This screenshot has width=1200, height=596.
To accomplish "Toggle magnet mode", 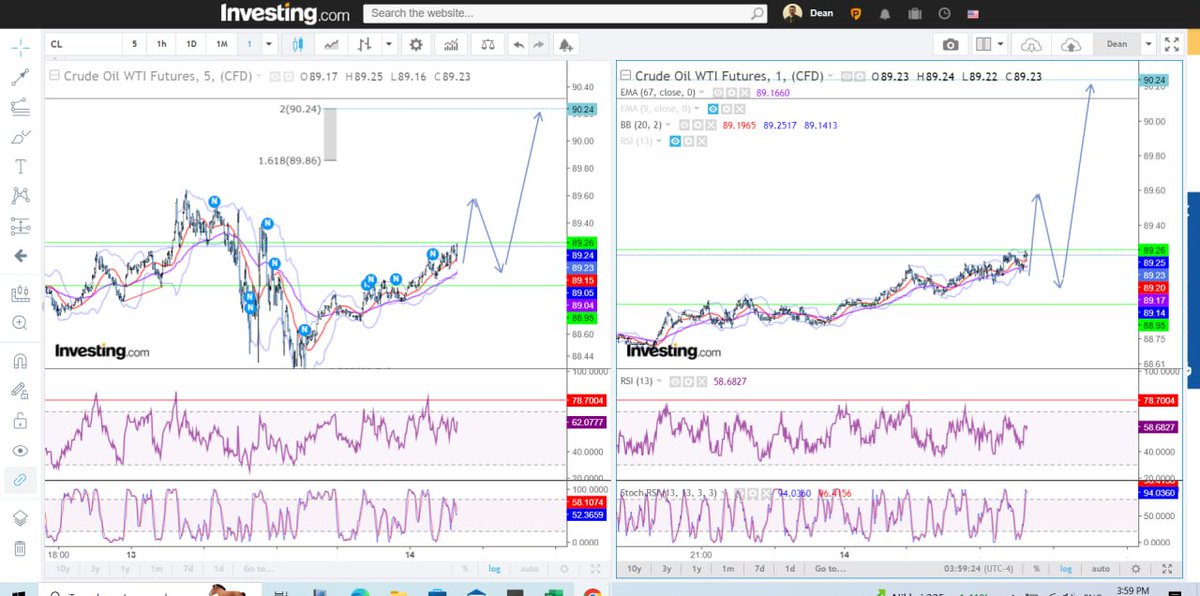I will tap(20, 361).
